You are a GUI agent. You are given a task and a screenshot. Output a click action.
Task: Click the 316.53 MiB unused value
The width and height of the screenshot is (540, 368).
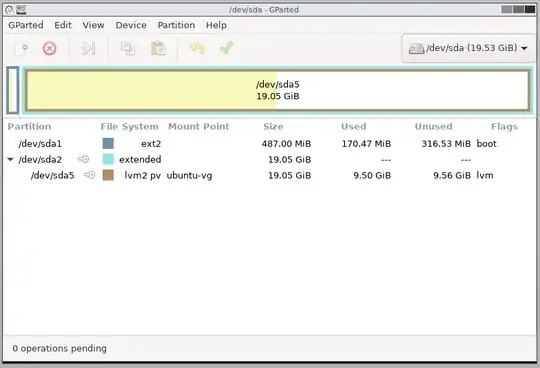click(x=446, y=144)
